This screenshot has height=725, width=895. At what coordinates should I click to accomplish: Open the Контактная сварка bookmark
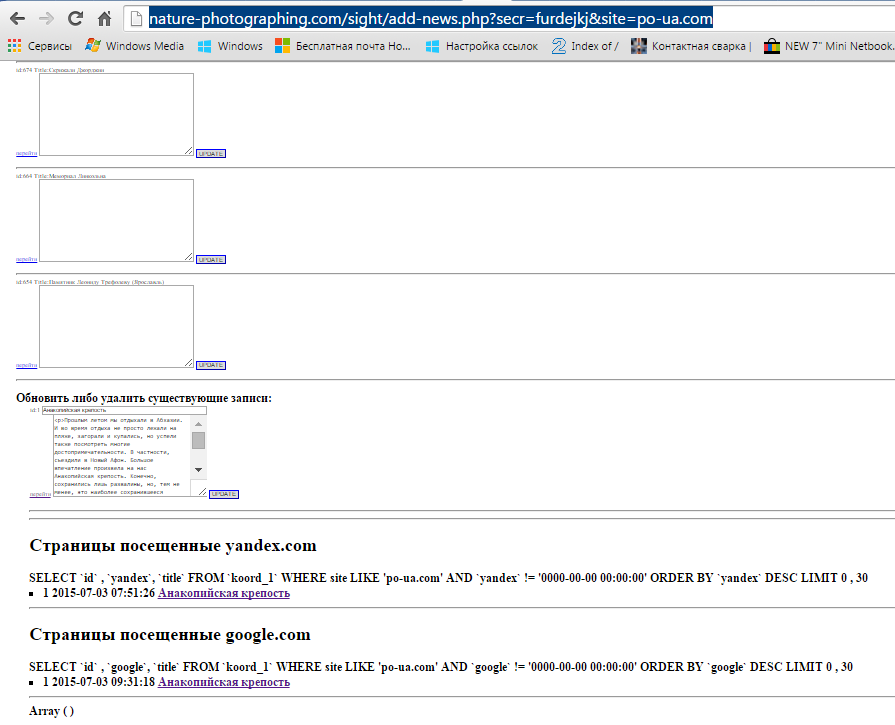(x=691, y=46)
